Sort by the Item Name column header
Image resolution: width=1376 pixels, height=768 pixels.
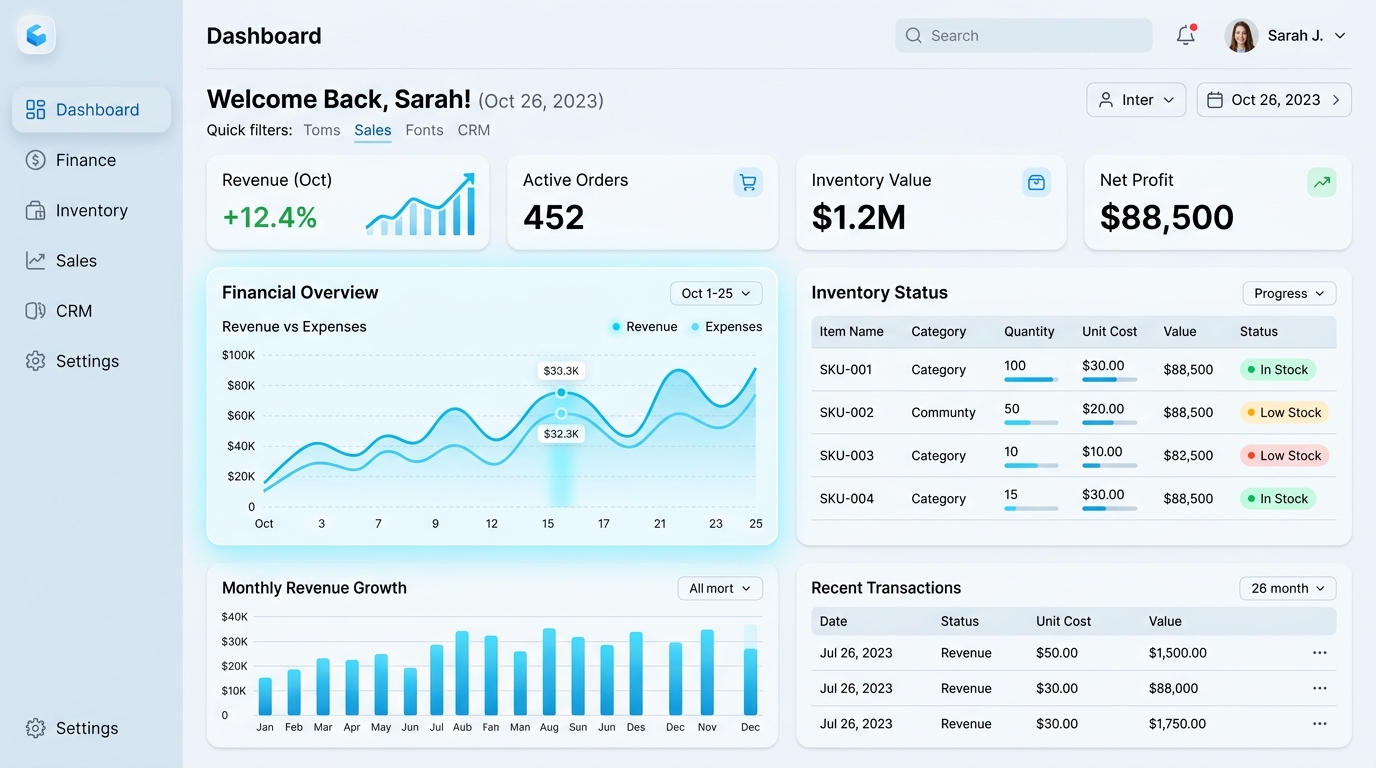click(851, 331)
